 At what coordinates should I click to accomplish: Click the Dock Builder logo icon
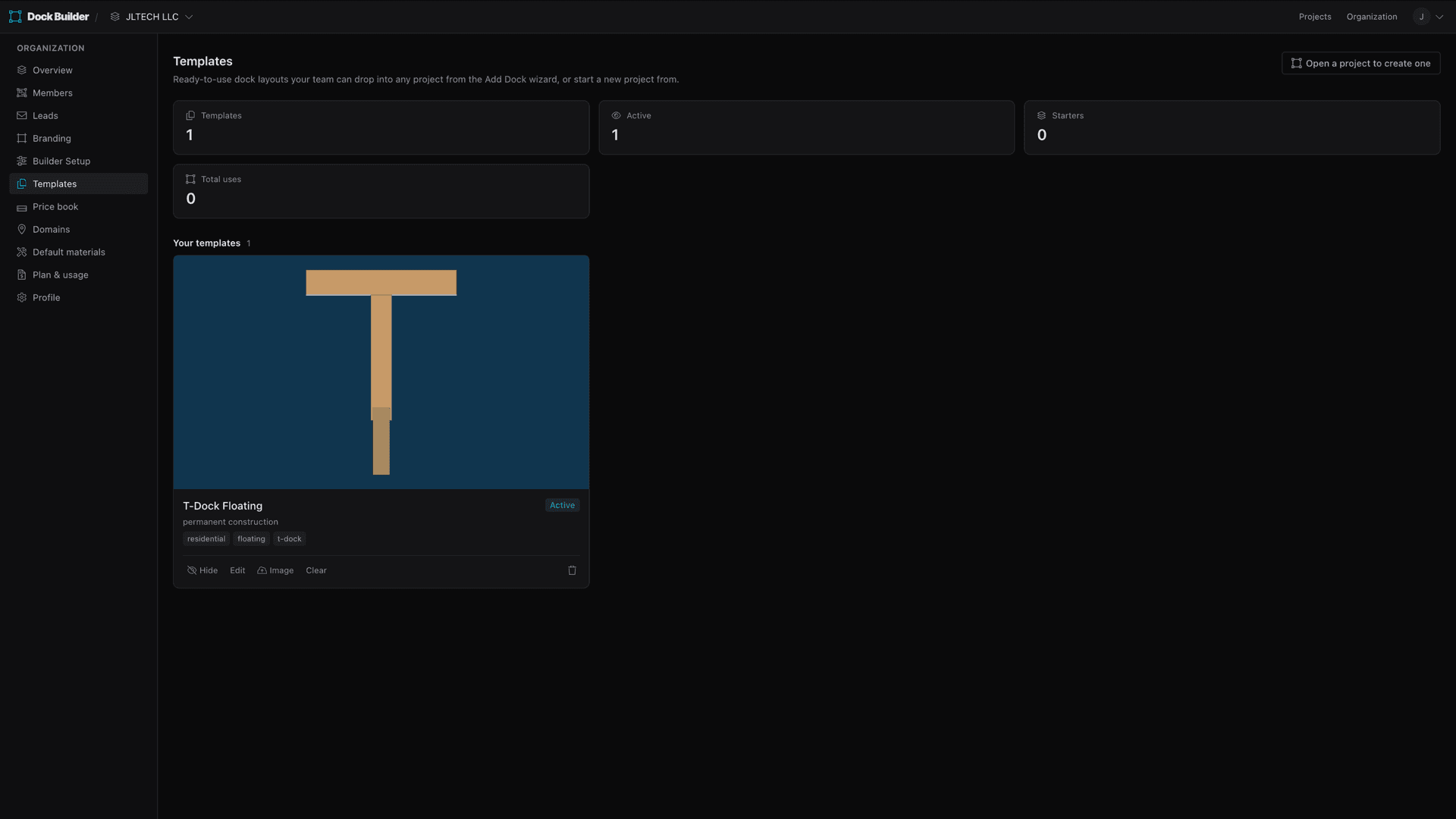click(15, 17)
